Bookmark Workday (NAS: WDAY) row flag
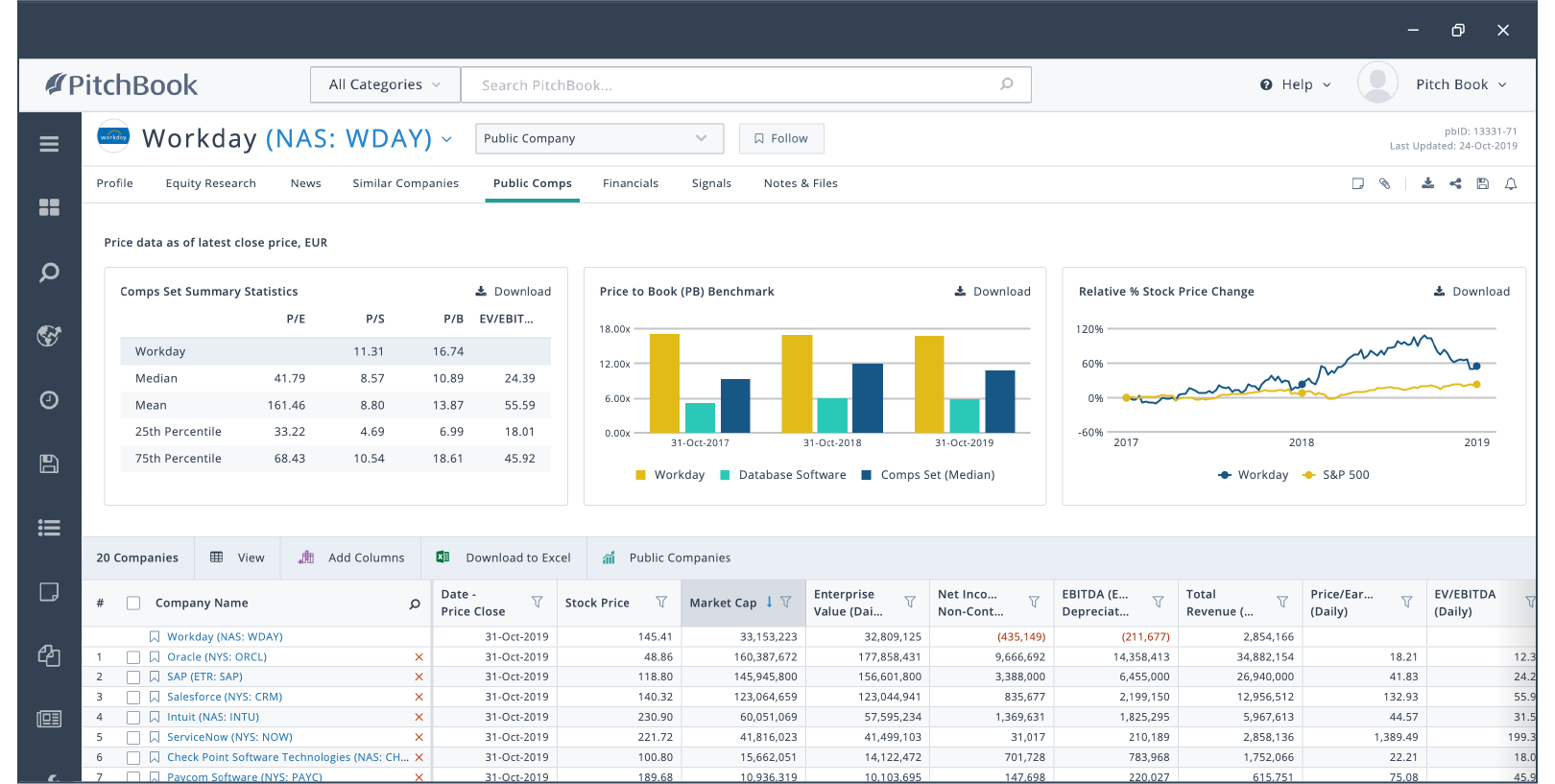This screenshot has height=784, width=1555. [155, 636]
